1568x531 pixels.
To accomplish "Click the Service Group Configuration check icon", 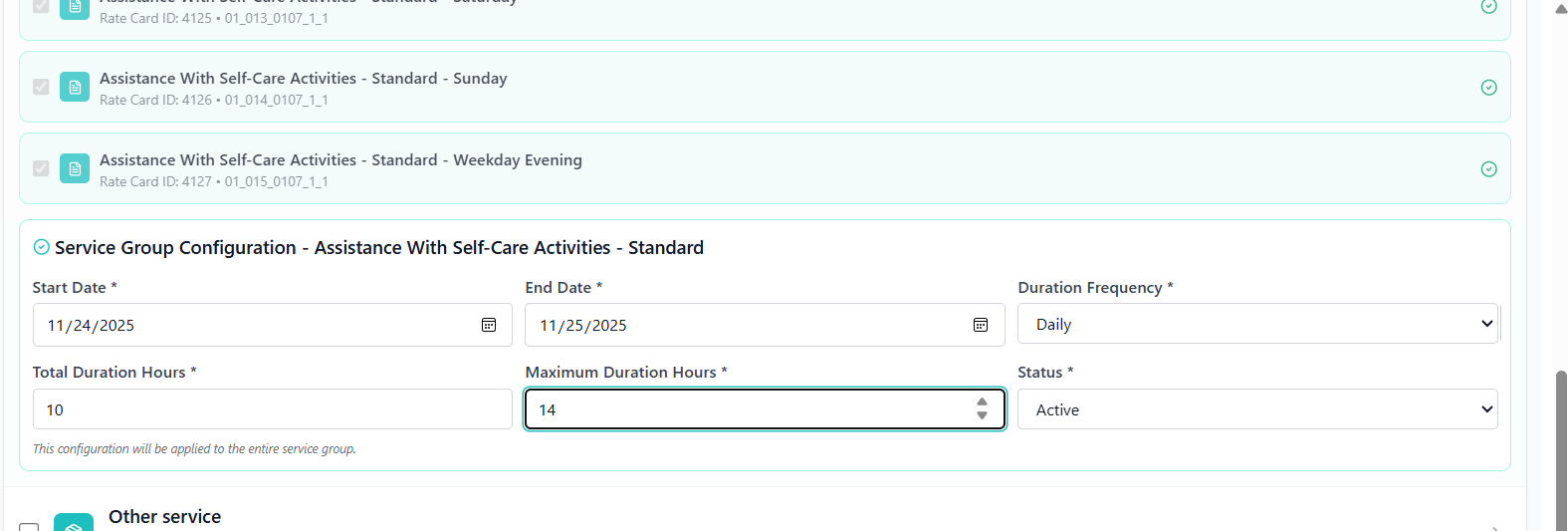I will point(42,247).
